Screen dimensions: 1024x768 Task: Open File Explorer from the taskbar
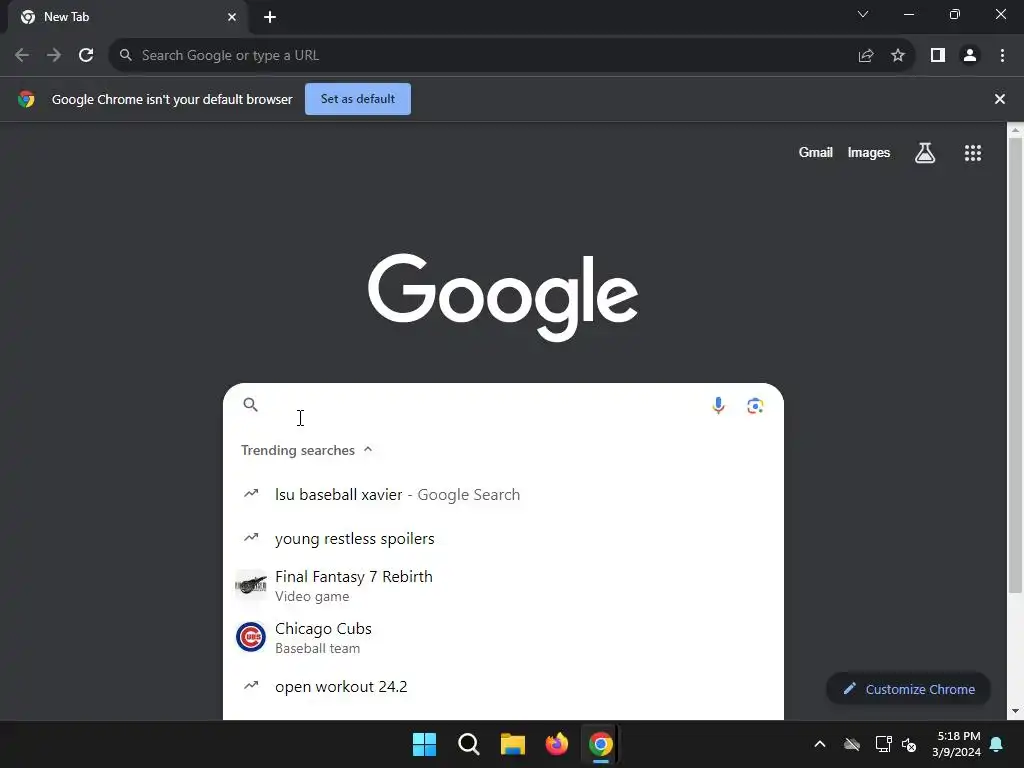point(513,744)
